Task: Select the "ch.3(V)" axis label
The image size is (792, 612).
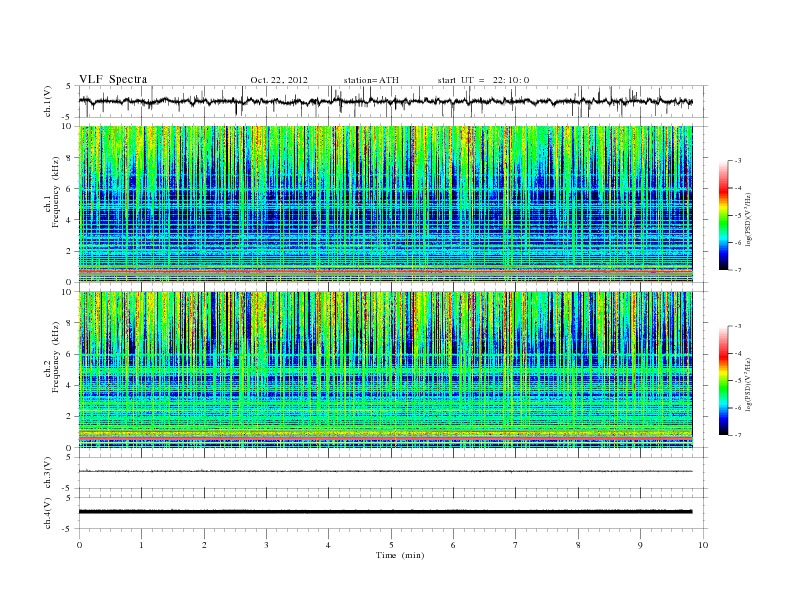Action: coord(48,473)
